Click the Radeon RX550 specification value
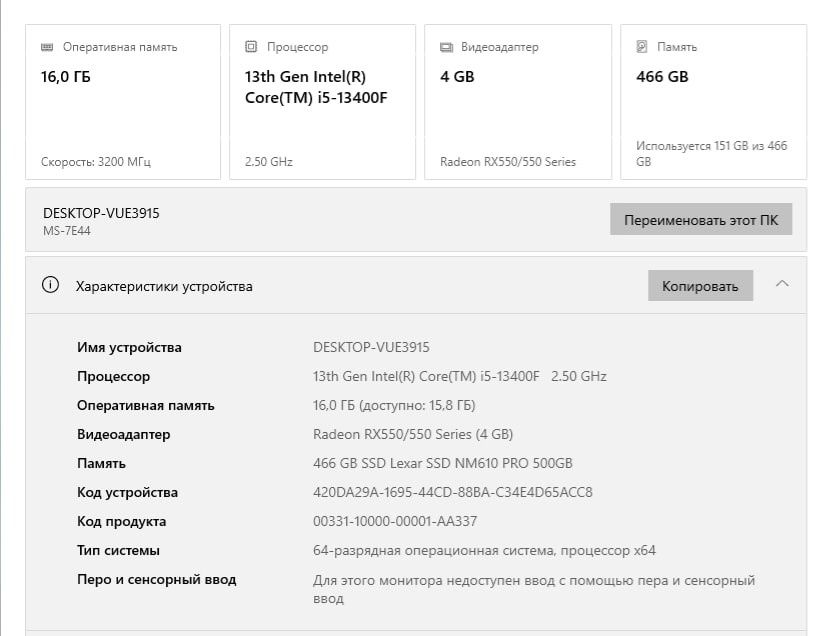Viewport: 813px width, 636px height. pyautogui.click(x=412, y=434)
